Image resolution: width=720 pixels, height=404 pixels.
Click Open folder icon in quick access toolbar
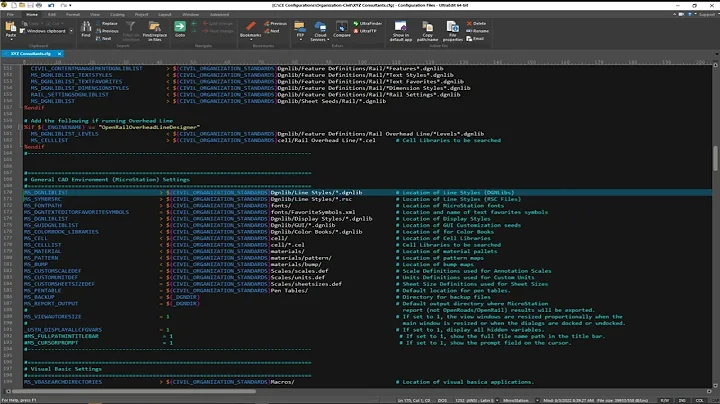click(22, 5)
